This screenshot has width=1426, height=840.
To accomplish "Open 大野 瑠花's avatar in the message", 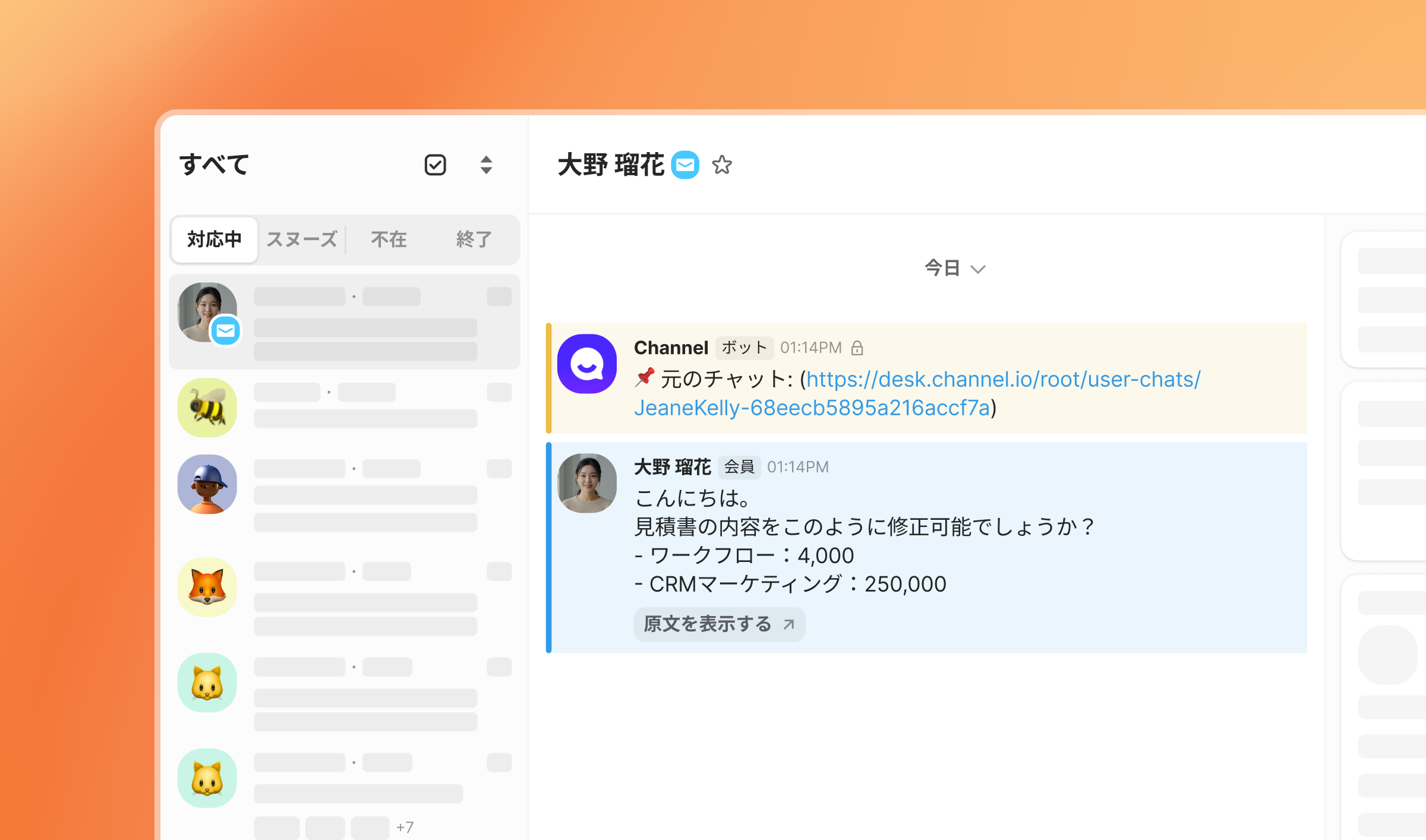I will (x=587, y=483).
